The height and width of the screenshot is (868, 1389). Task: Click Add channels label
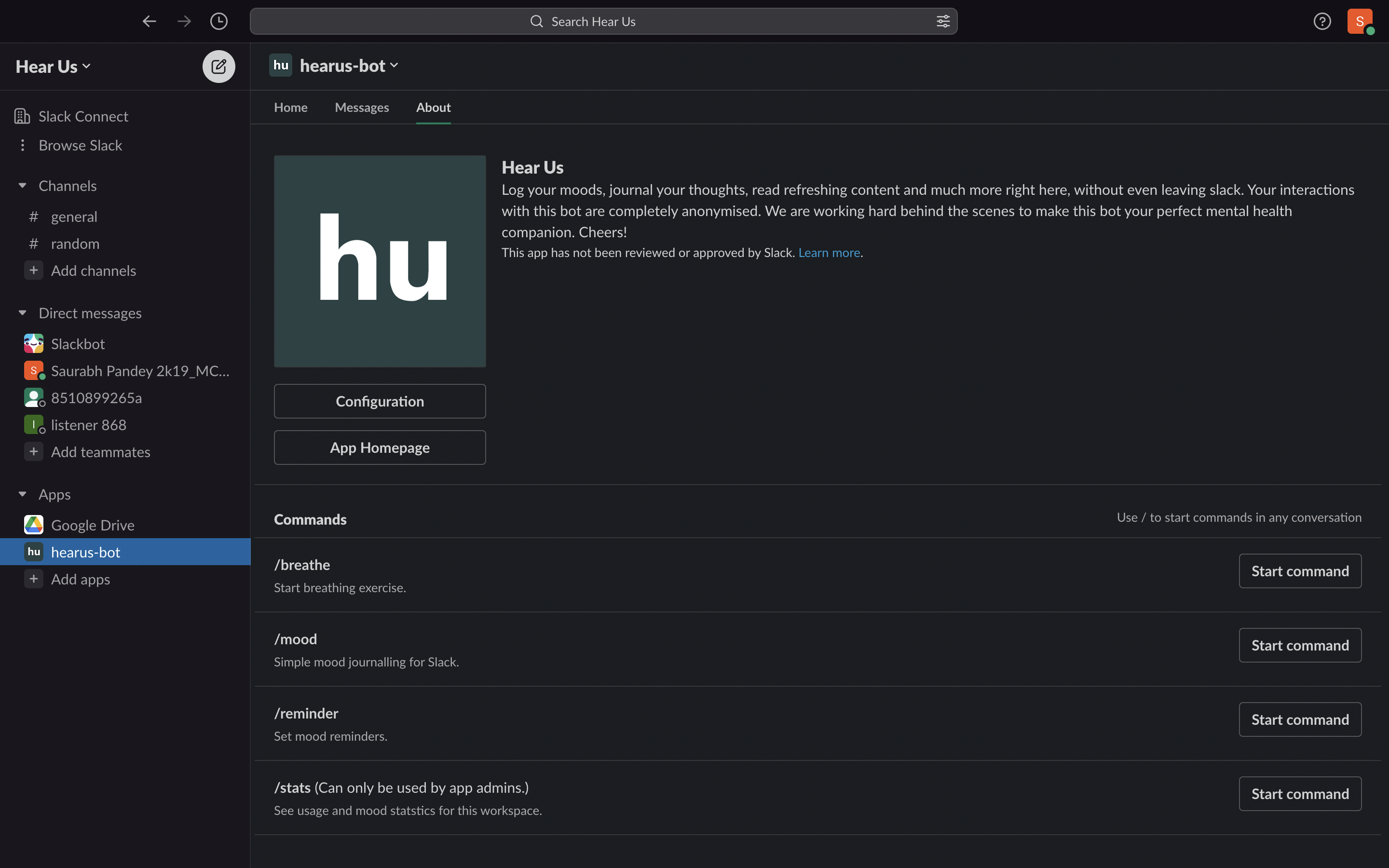point(94,271)
